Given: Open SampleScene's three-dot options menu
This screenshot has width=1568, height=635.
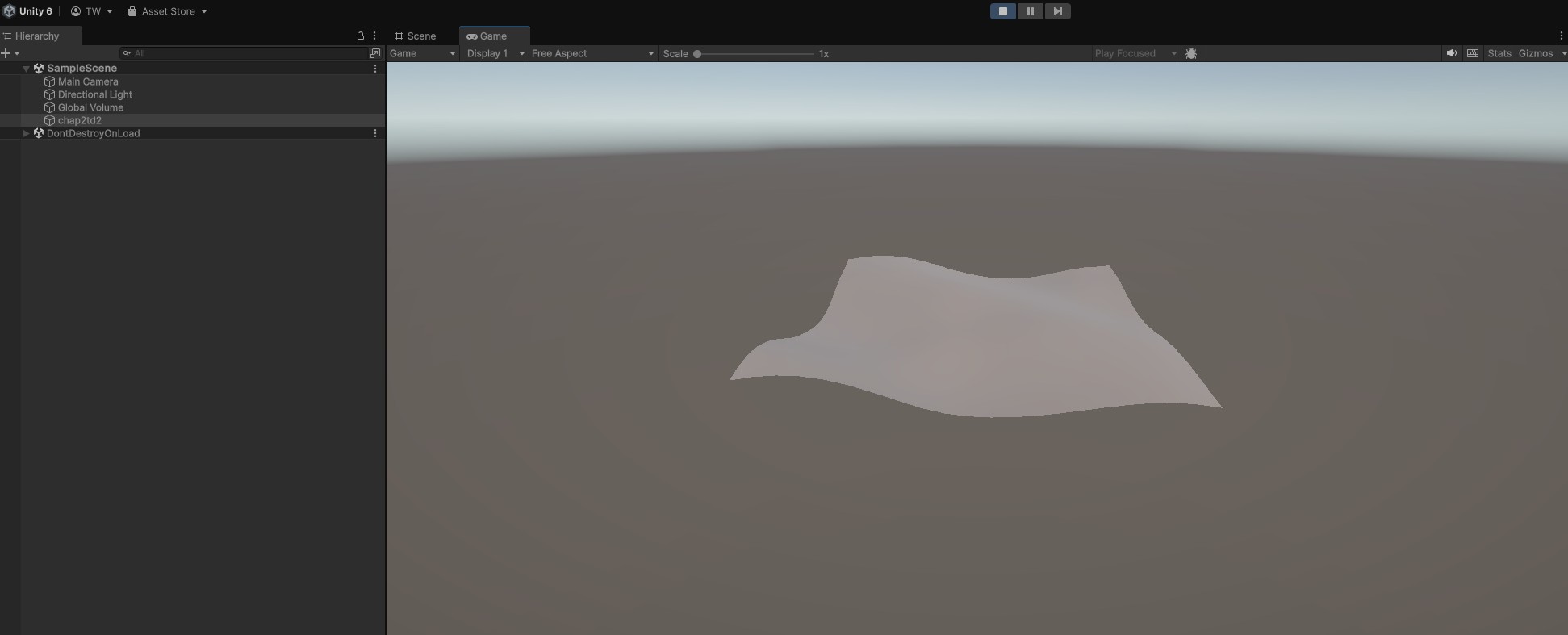Looking at the screenshot, I should point(375,69).
